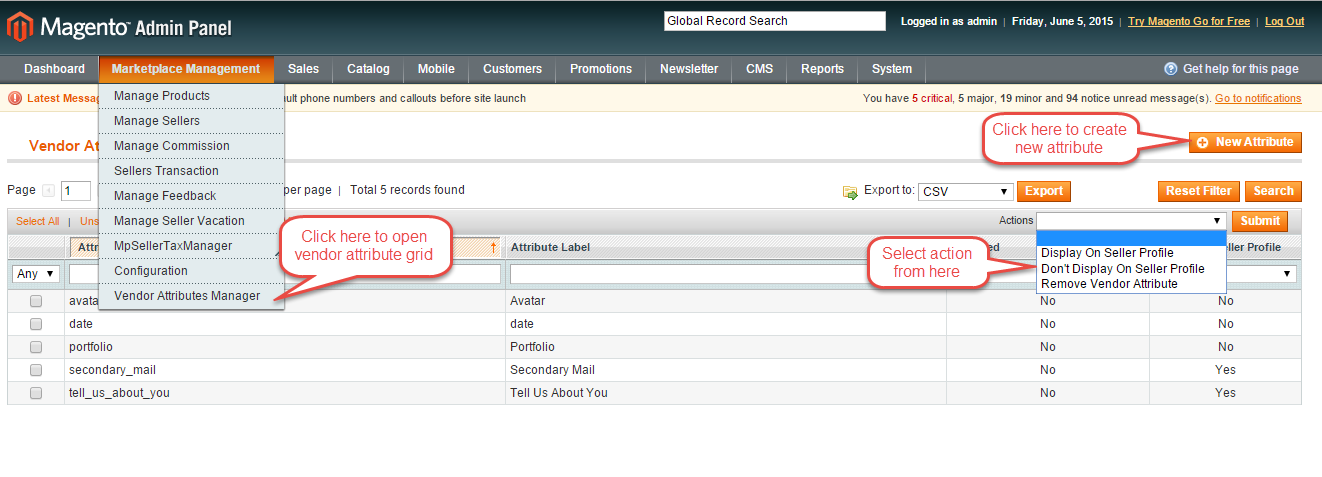Click the help question mark icon
The height and width of the screenshot is (477, 1322).
pos(1170,69)
